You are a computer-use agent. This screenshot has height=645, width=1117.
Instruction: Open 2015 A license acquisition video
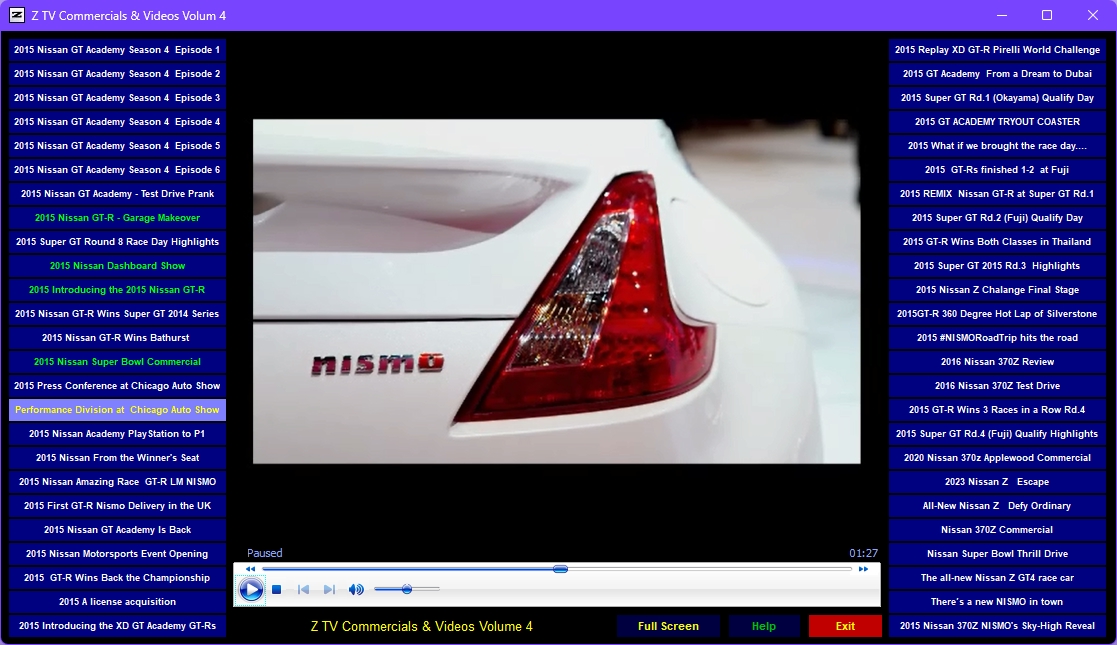(x=117, y=602)
